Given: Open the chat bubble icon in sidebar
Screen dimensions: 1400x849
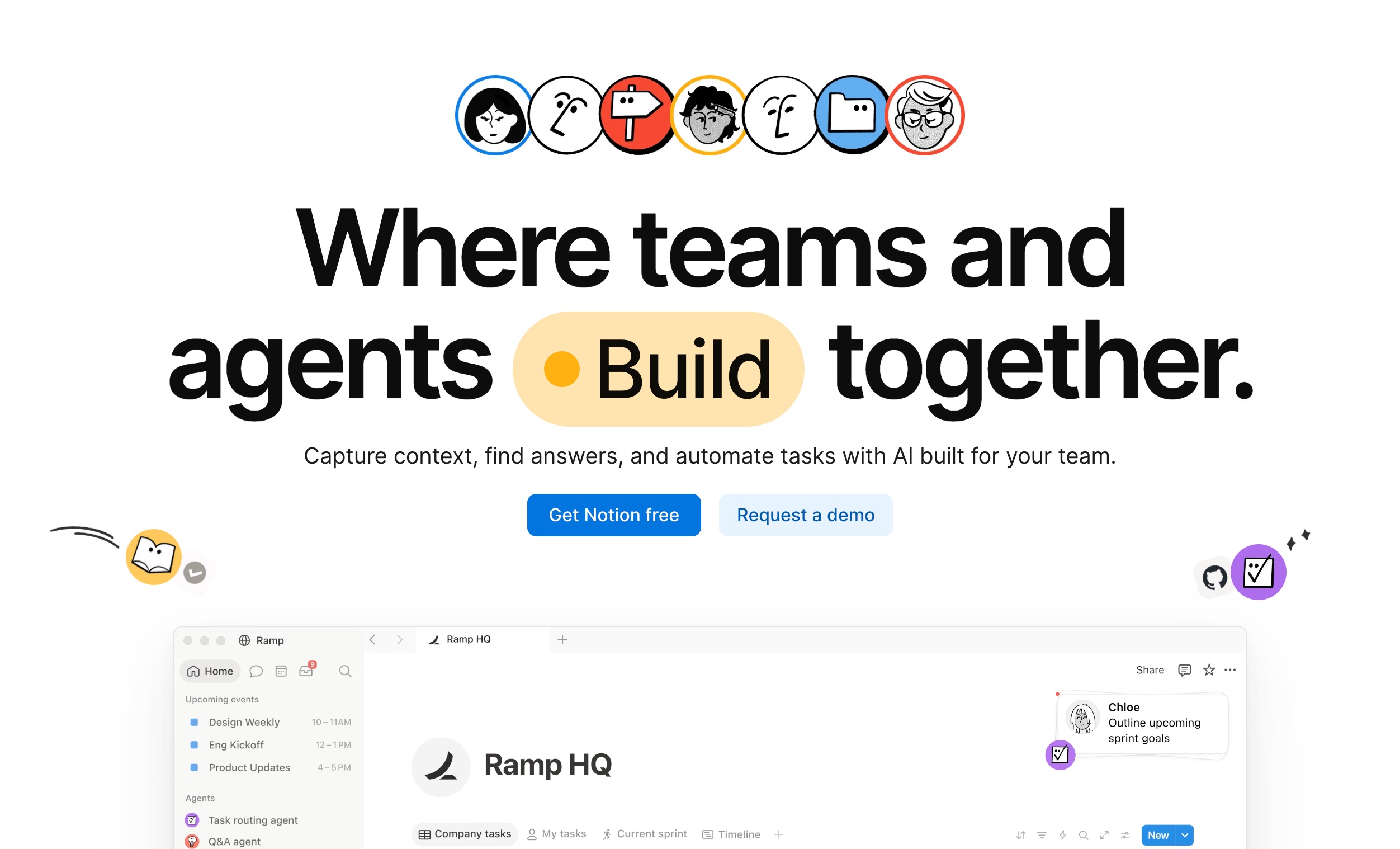Looking at the screenshot, I should click(256, 671).
